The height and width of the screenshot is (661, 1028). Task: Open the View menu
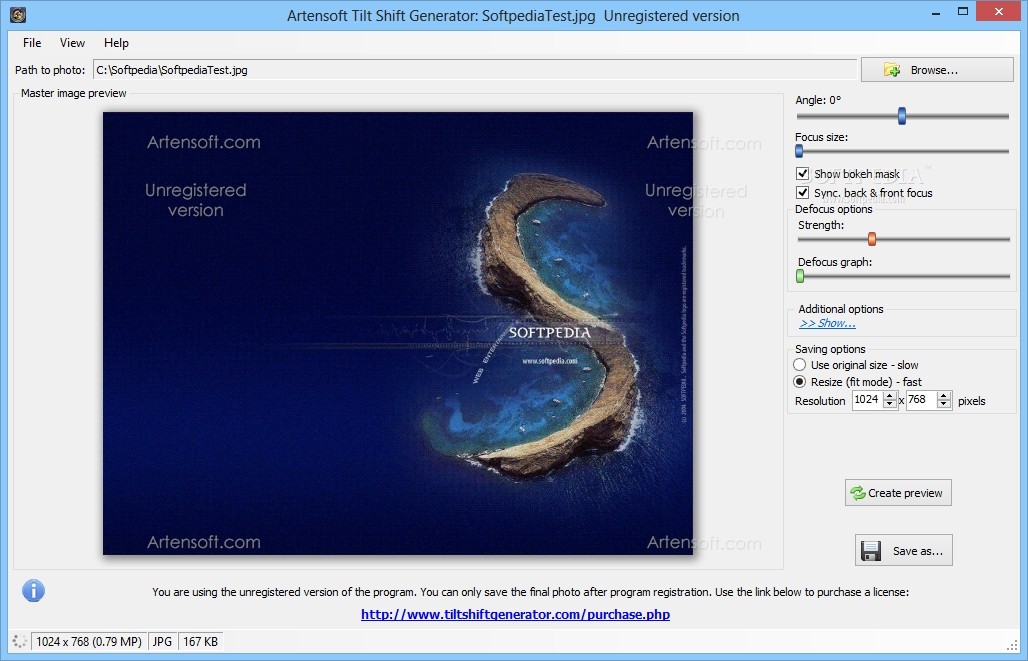click(72, 43)
